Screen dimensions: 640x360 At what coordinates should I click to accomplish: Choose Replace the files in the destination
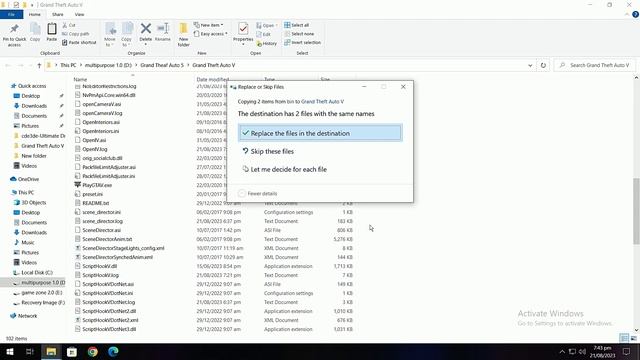[x=320, y=133]
